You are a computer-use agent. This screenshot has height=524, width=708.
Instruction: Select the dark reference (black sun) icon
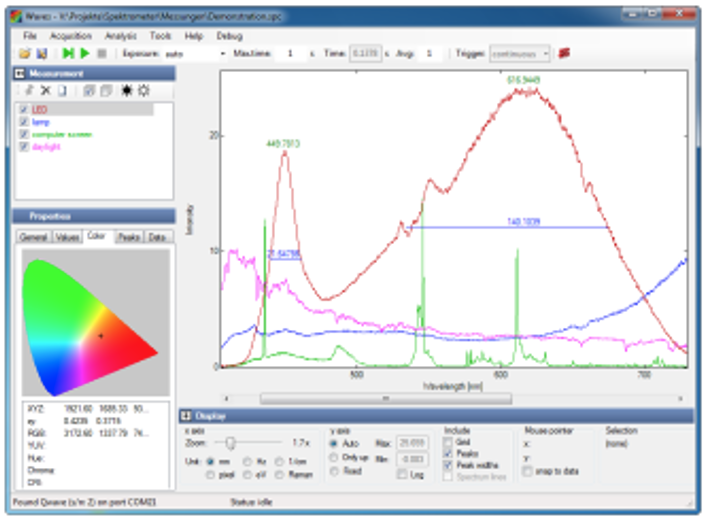[x=127, y=90]
